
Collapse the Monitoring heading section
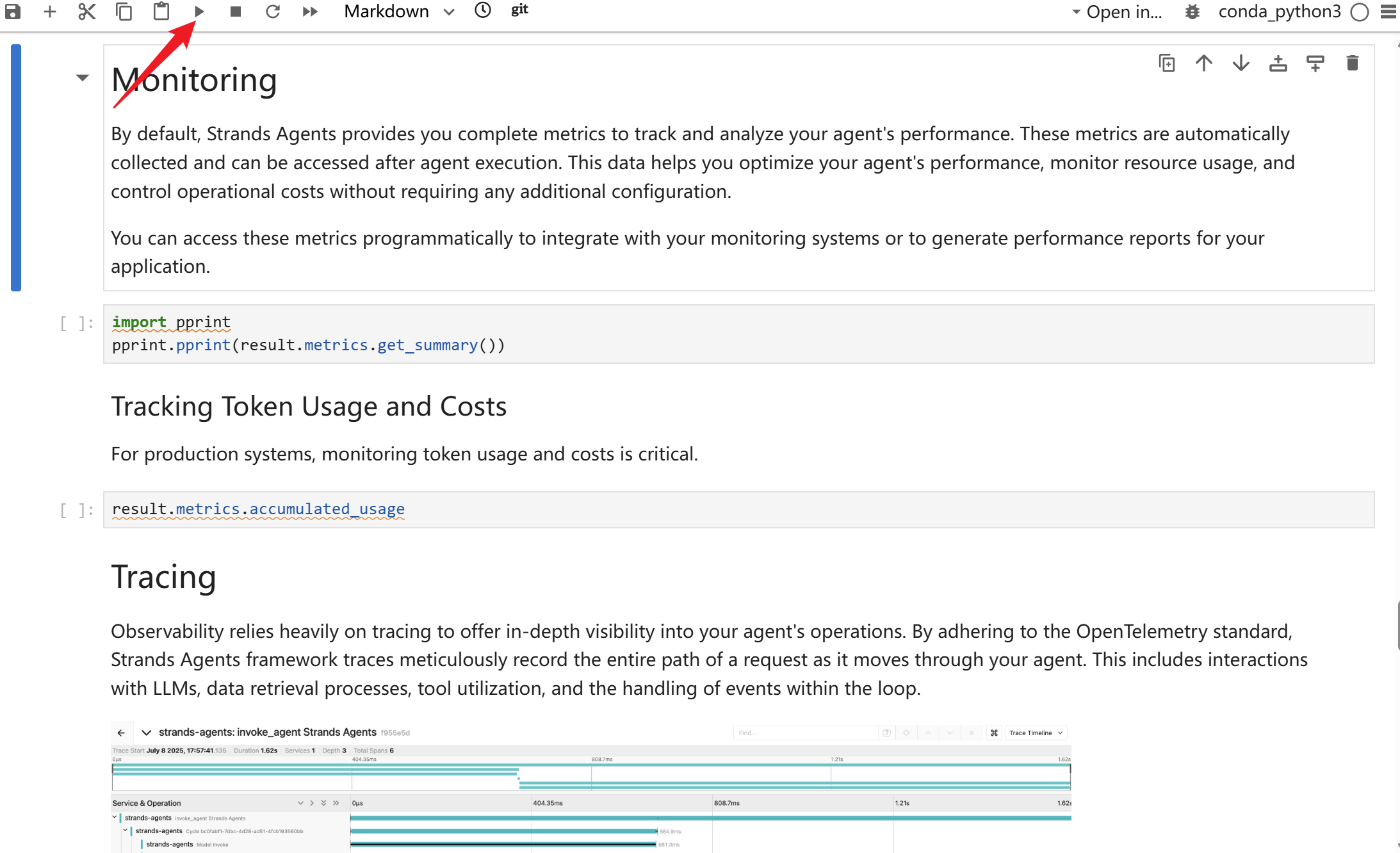coord(82,78)
